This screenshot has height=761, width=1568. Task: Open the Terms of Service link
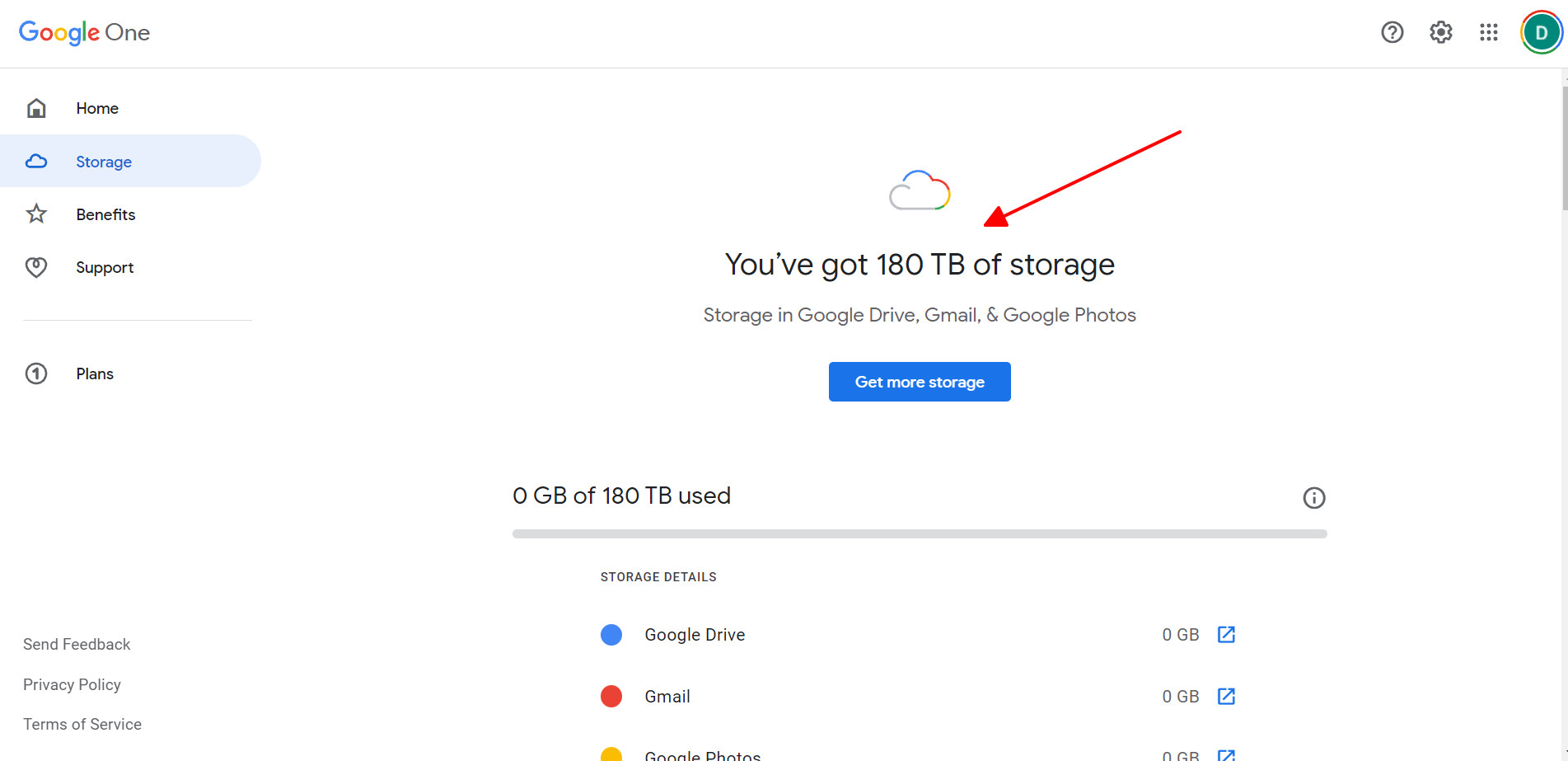(82, 724)
